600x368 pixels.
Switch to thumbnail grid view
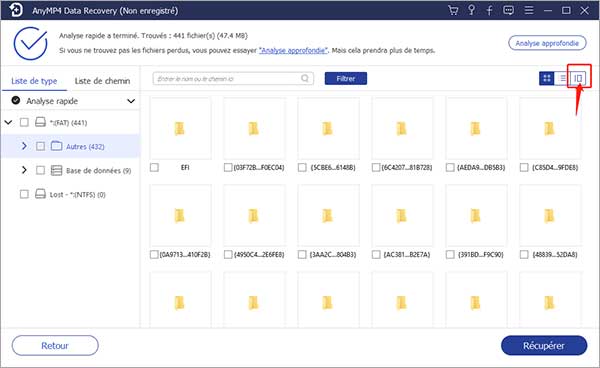tap(546, 78)
